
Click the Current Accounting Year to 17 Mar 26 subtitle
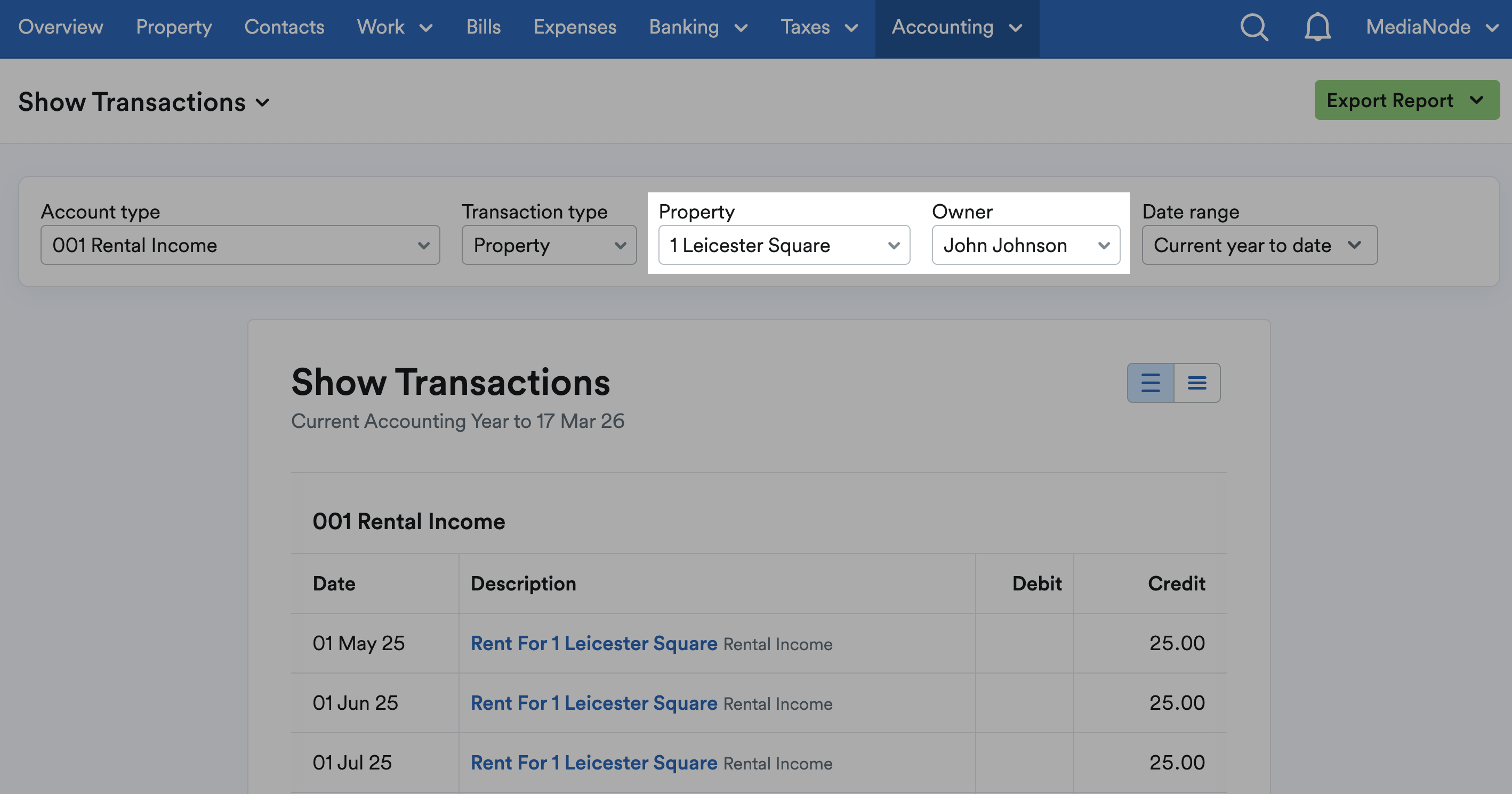click(458, 421)
